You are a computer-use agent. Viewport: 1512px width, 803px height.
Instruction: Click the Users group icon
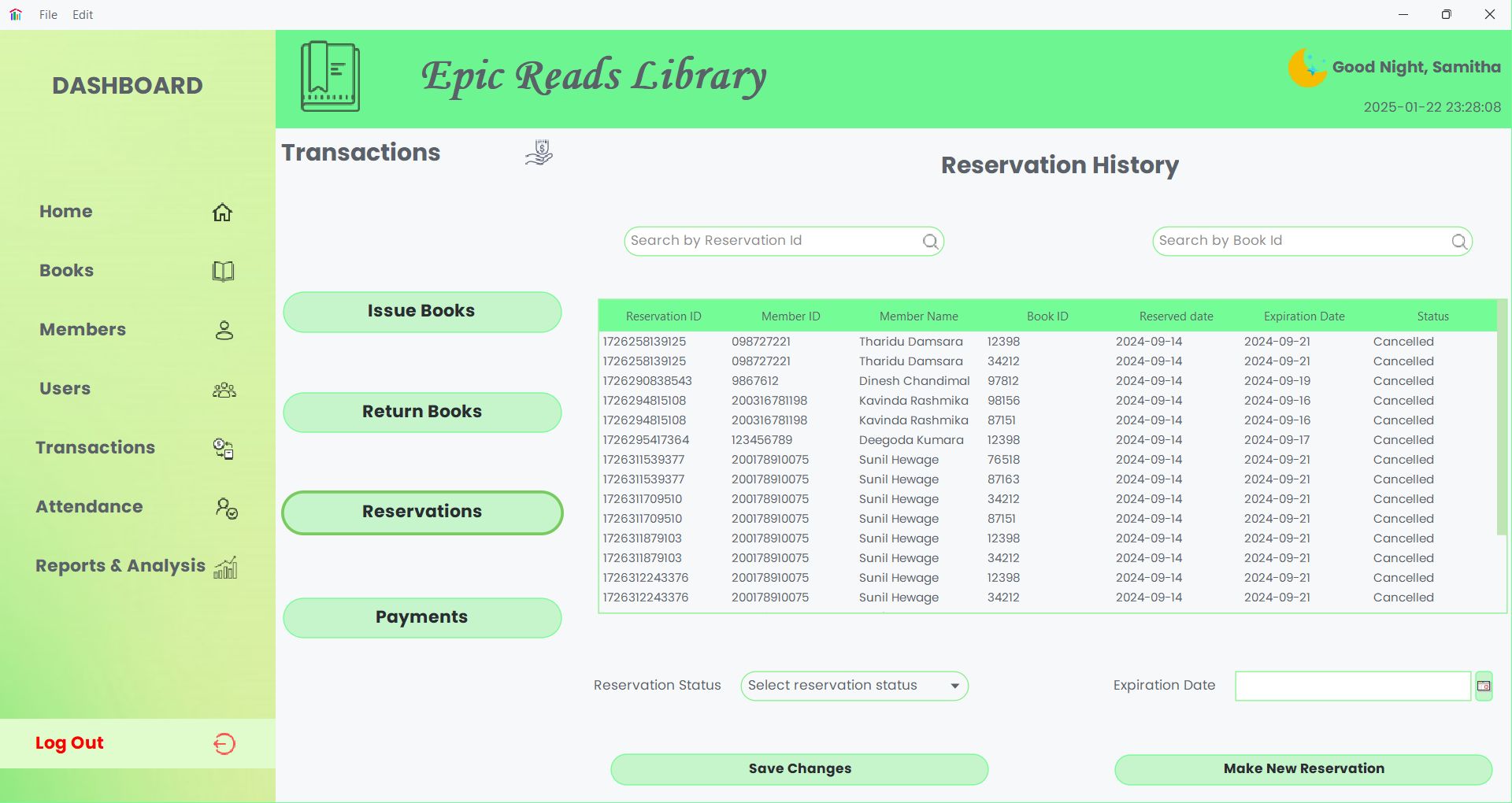coord(224,390)
